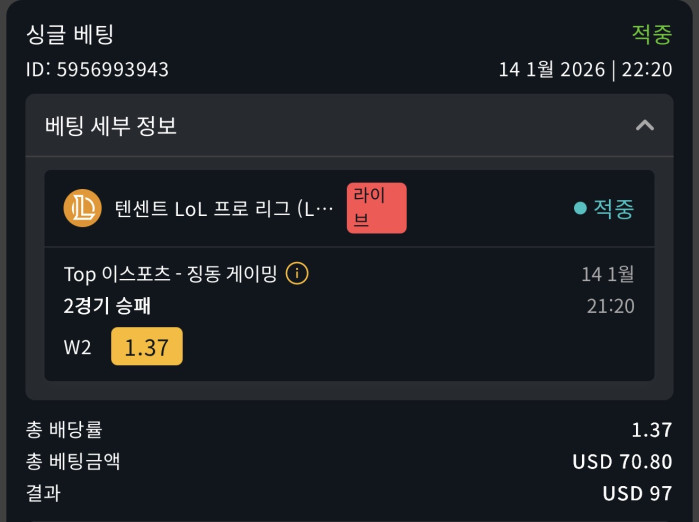Click the 총 배당률 row label
Screen dimensions: 699x522
pyautogui.click(x=64, y=430)
